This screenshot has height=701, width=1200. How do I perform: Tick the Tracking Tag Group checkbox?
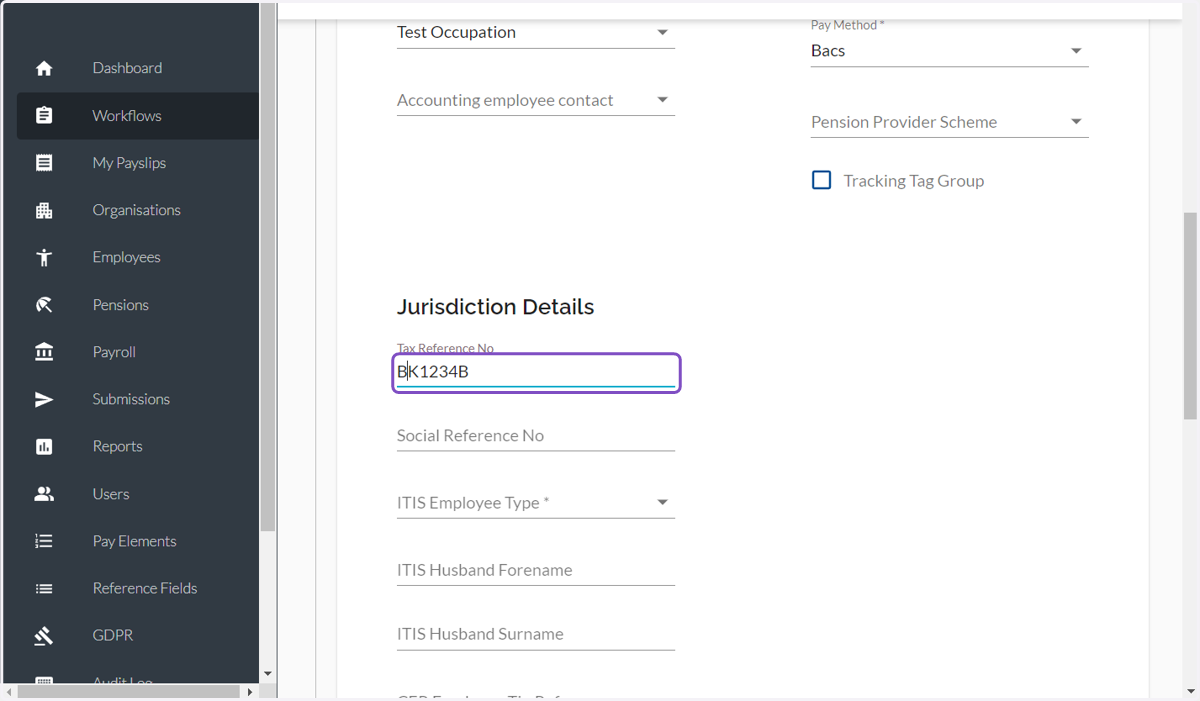(821, 180)
